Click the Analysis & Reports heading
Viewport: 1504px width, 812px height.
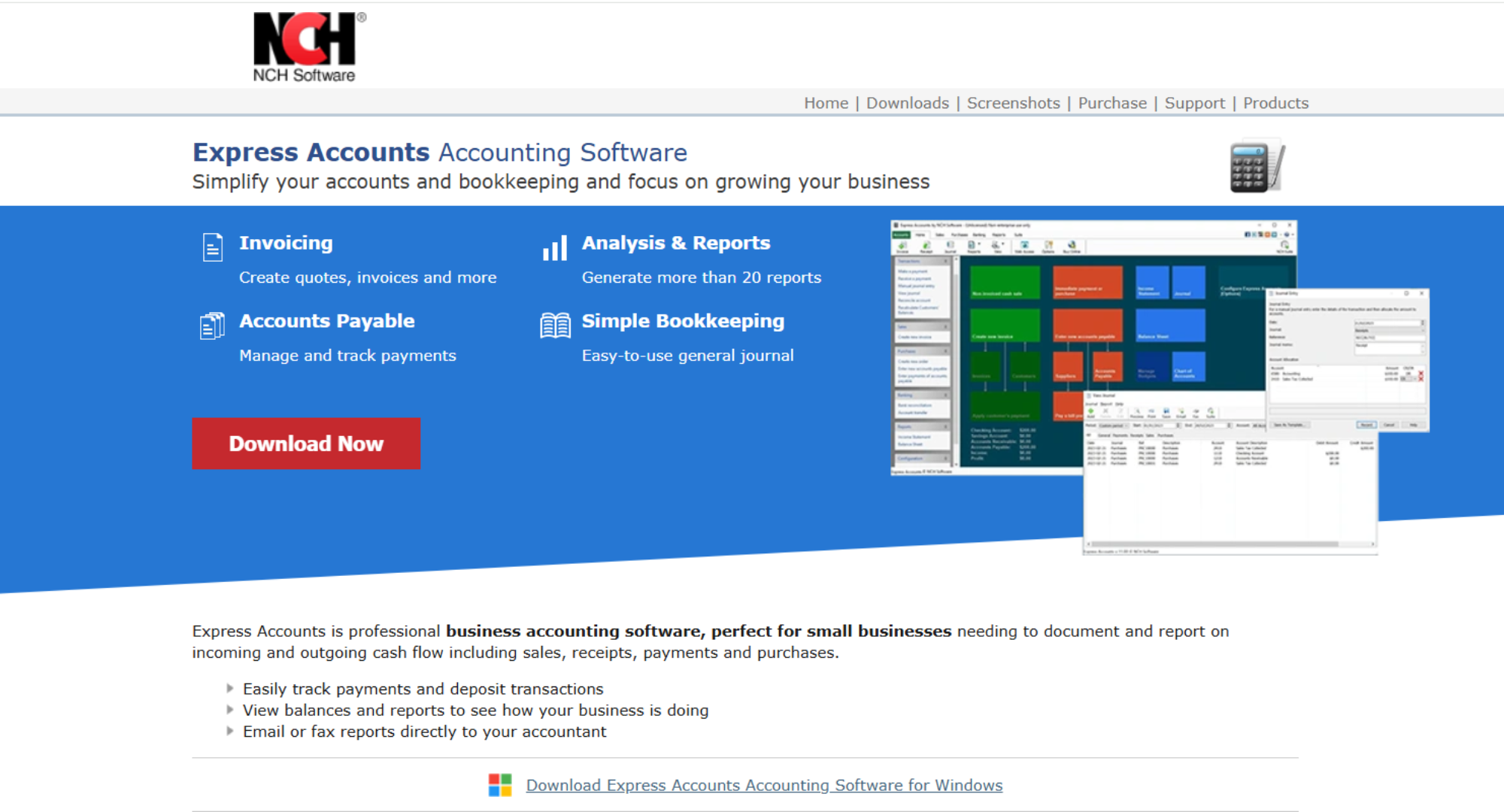[x=675, y=243]
